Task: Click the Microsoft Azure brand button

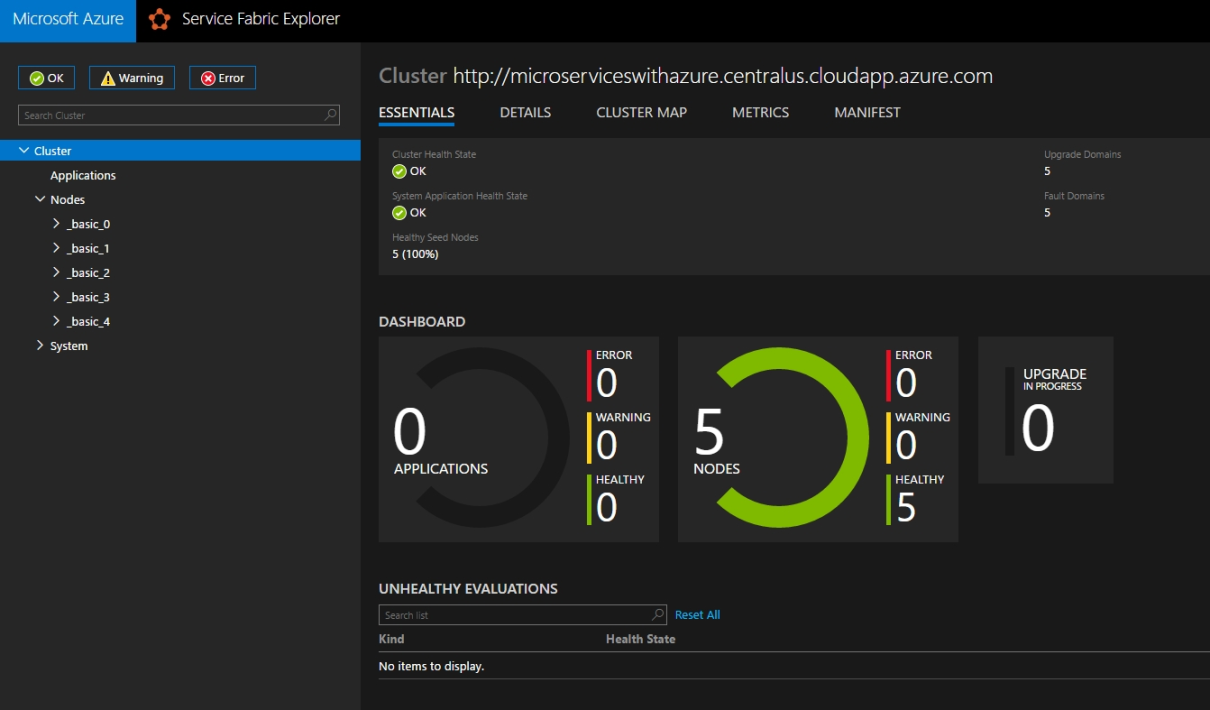Action: [68, 21]
